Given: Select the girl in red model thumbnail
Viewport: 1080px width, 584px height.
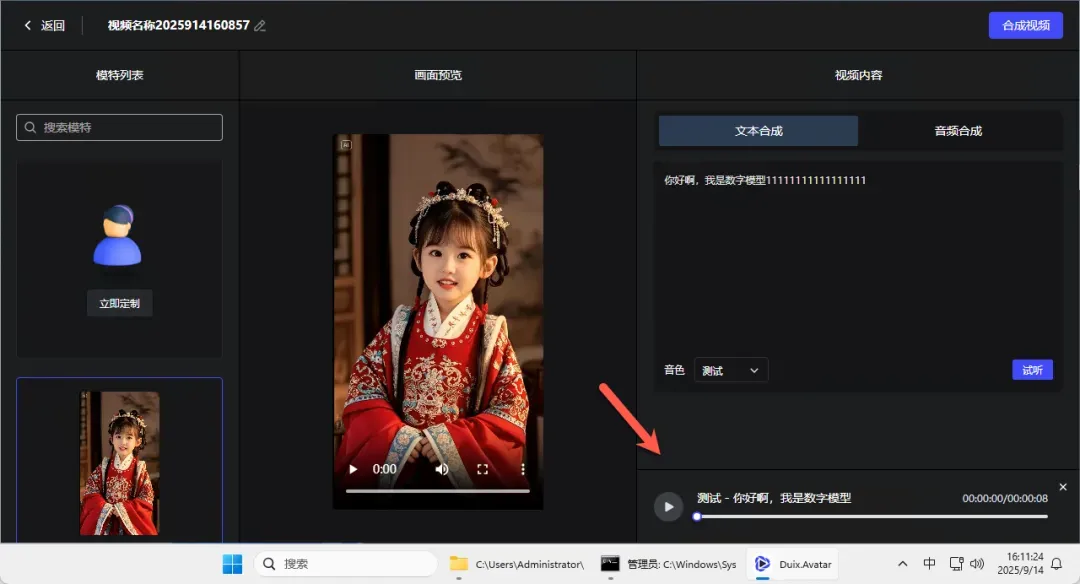Looking at the screenshot, I should coord(119,462).
